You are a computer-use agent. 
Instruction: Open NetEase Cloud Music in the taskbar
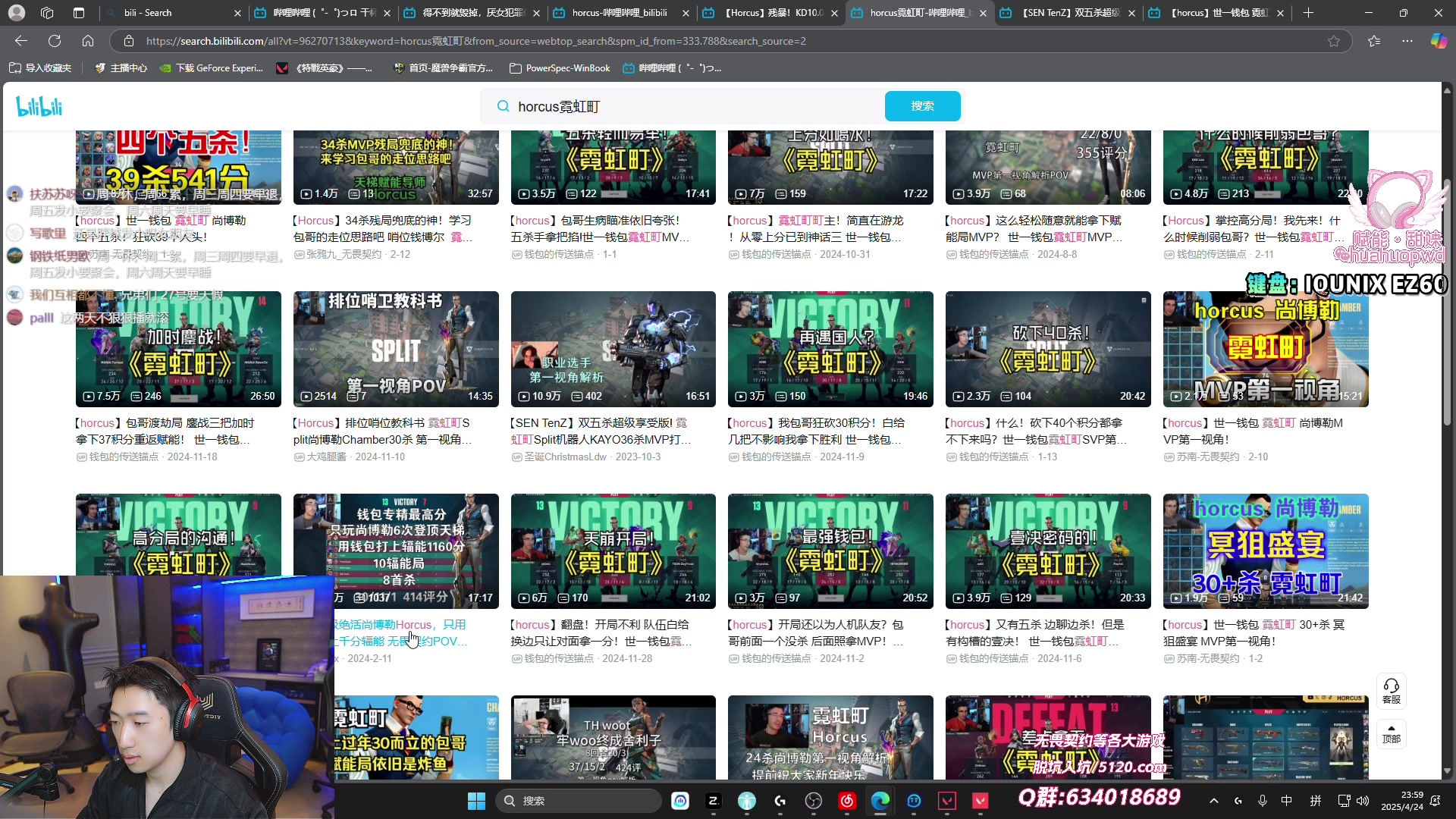[x=847, y=801]
